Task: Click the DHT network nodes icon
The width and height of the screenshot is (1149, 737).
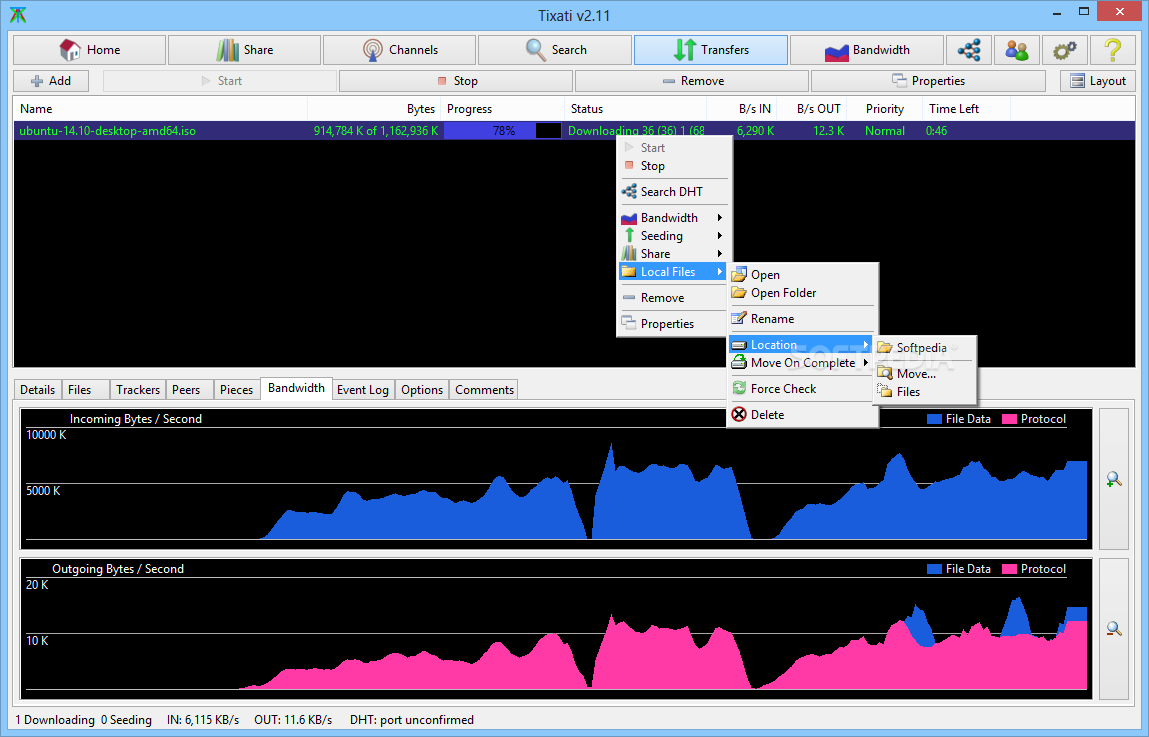Action: pos(969,50)
